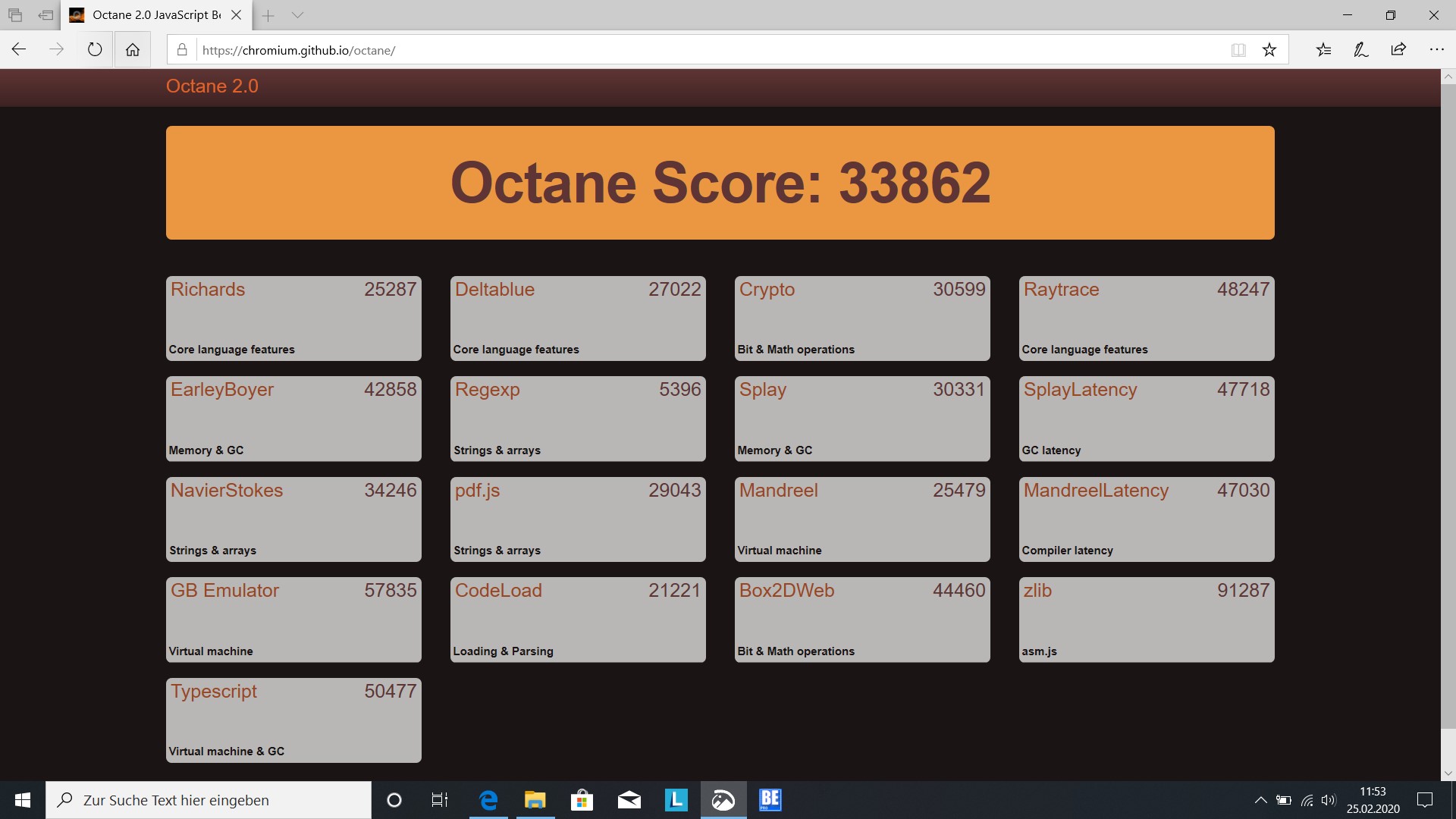The image size is (1456, 819).
Task: Open Task View on the taskbar
Action: (440, 800)
